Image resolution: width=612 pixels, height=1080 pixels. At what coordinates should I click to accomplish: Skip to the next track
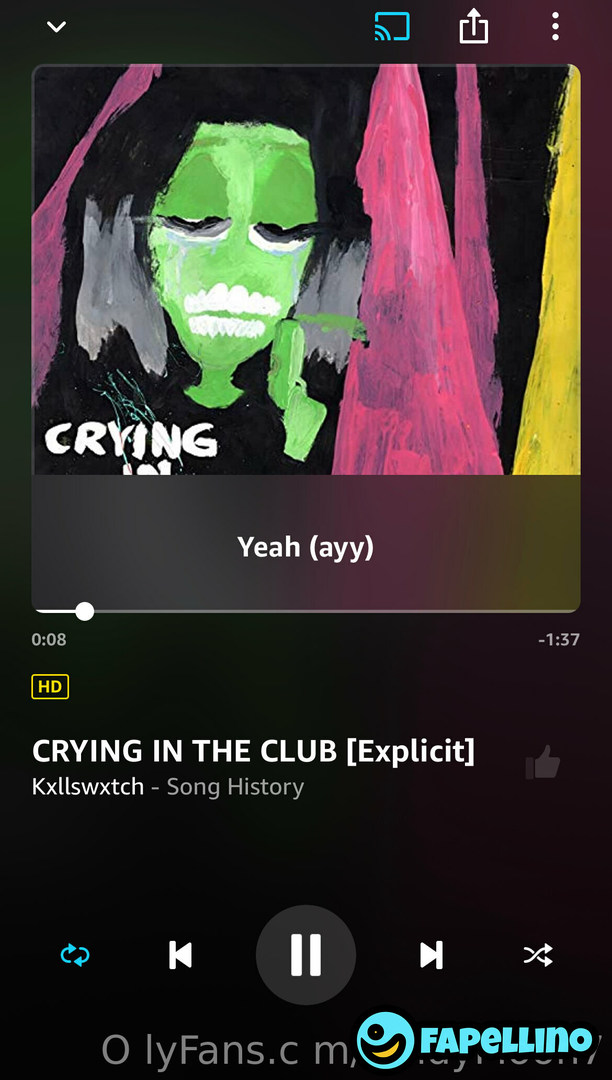[x=432, y=955]
